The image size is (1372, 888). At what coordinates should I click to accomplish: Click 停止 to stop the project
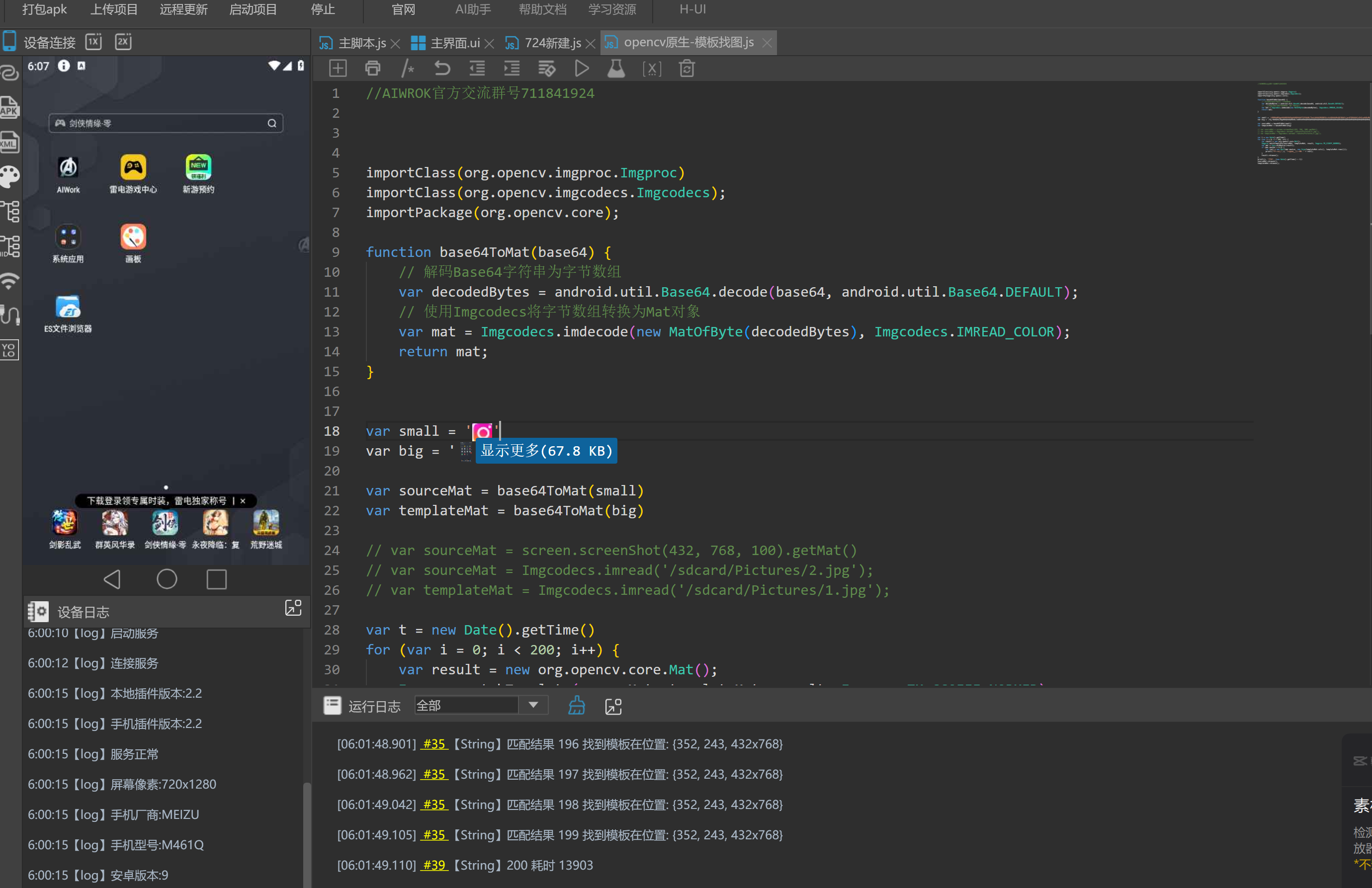(x=323, y=9)
